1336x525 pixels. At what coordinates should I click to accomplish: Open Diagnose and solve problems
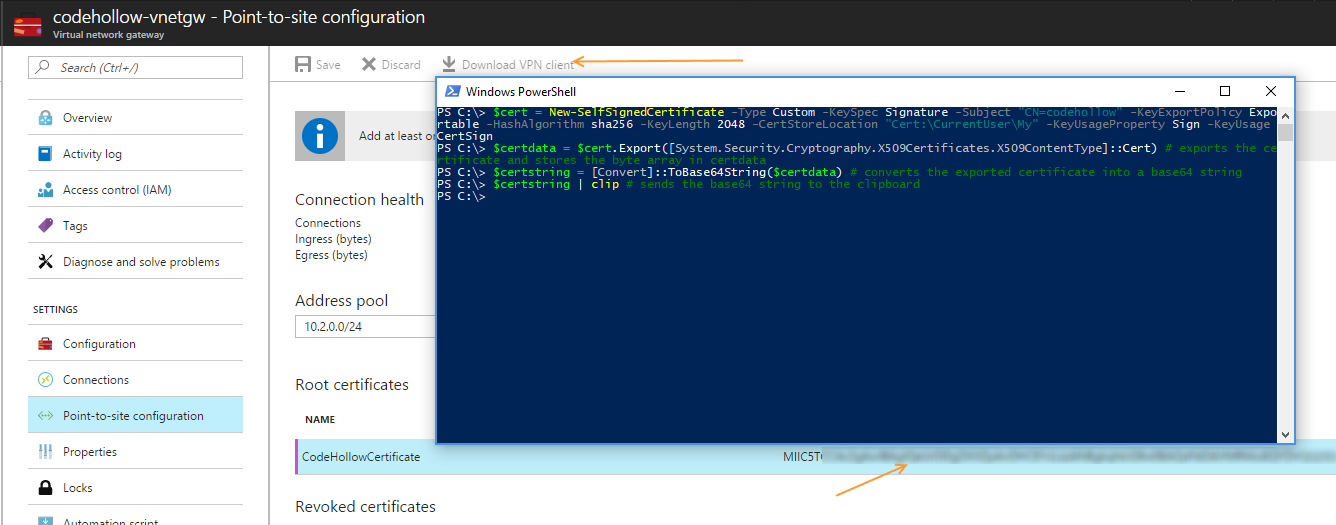tap(135, 262)
